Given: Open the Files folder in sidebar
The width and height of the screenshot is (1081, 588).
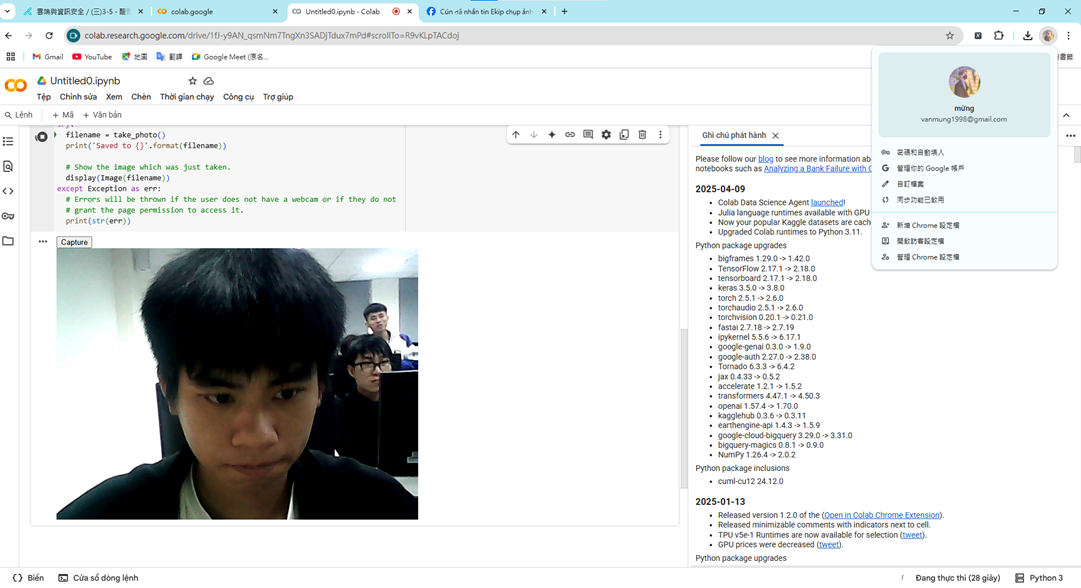Looking at the screenshot, I should tap(9, 241).
